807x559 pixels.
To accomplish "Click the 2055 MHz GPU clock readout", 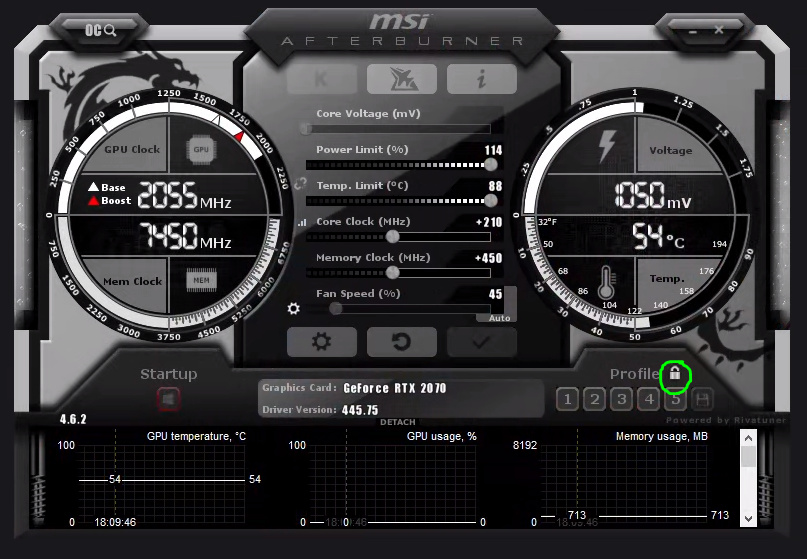I will [x=184, y=195].
